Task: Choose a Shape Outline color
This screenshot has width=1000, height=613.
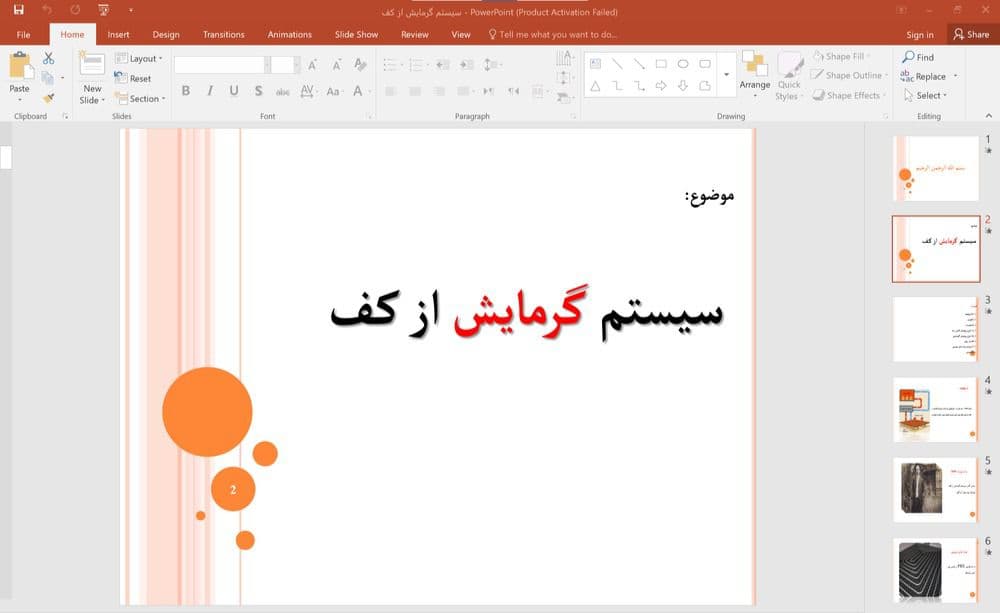Action: pos(849,75)
